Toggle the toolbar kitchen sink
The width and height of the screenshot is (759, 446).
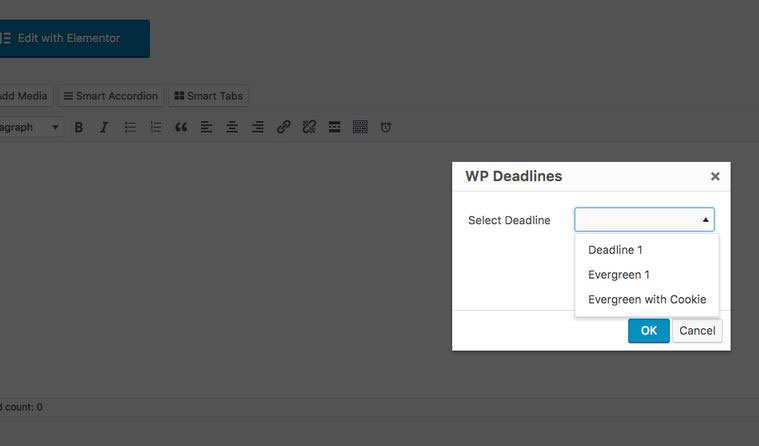[360, 127]
